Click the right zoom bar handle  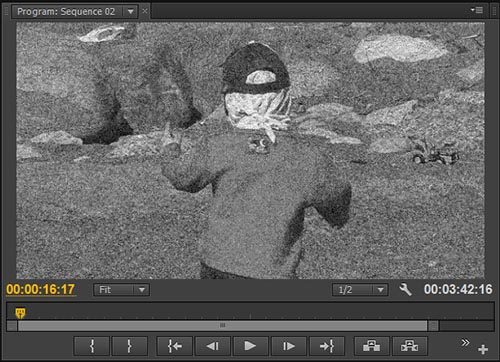tap(433, 326)
